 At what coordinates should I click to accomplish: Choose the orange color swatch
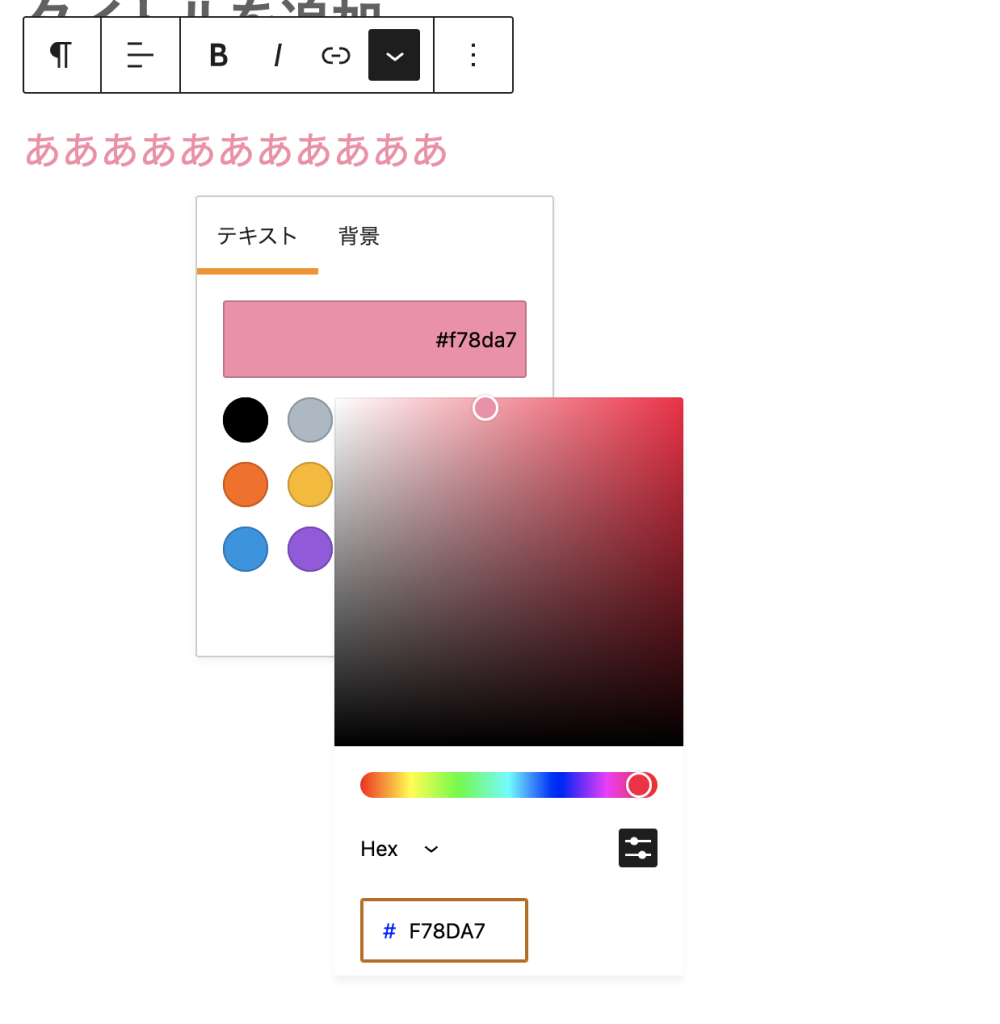point(245,485)
